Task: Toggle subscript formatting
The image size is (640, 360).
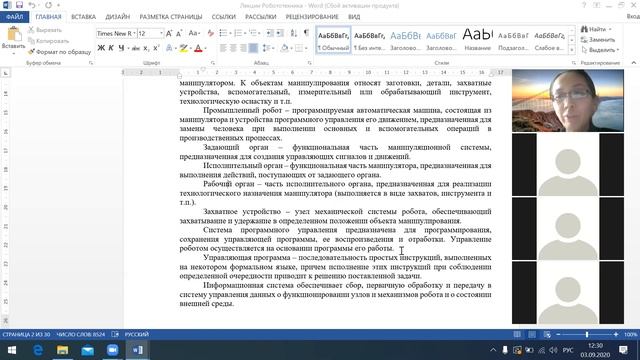Action: pyautogui.click(x=146, y=48)
